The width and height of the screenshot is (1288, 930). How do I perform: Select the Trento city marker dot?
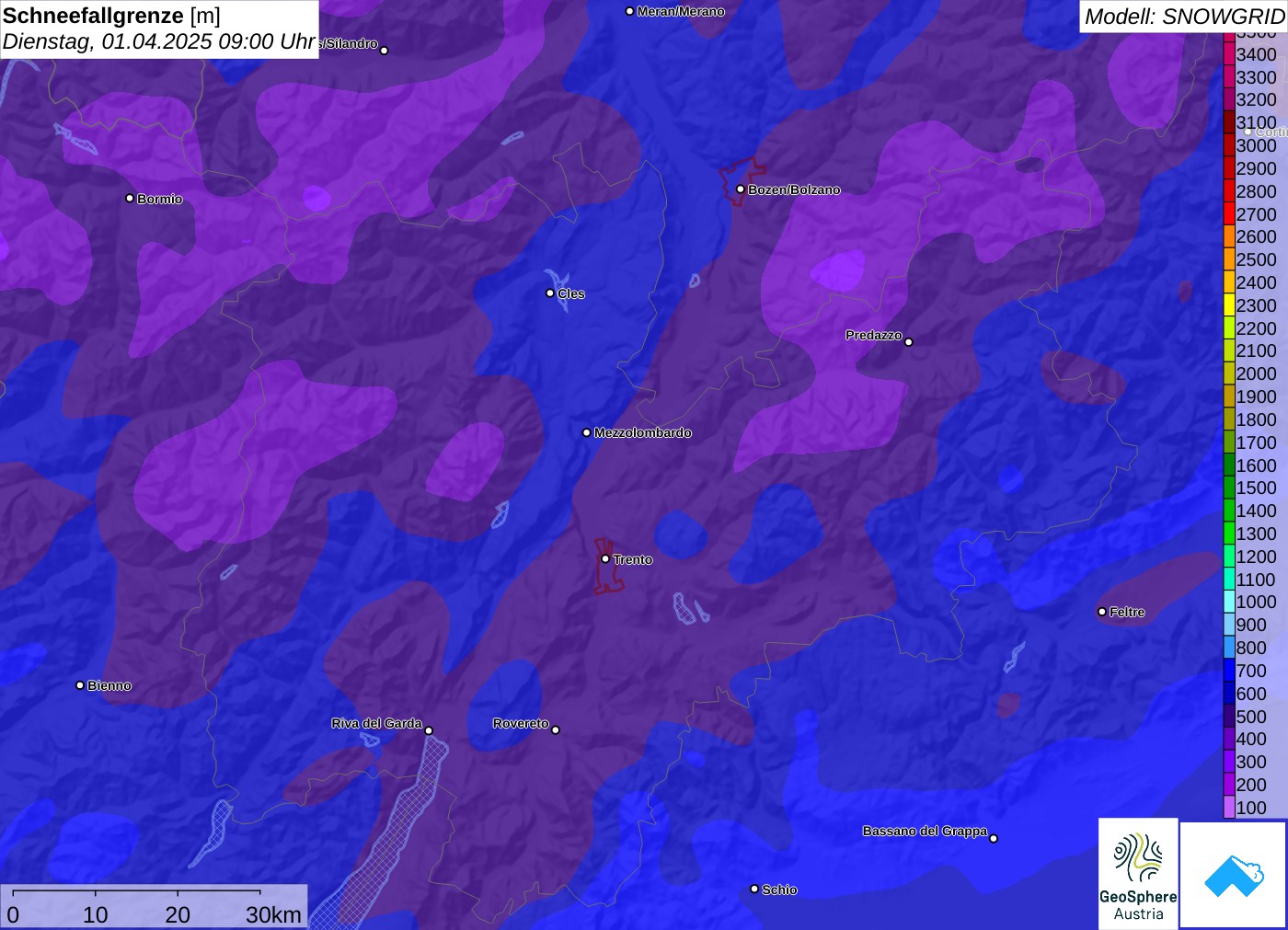605,558
